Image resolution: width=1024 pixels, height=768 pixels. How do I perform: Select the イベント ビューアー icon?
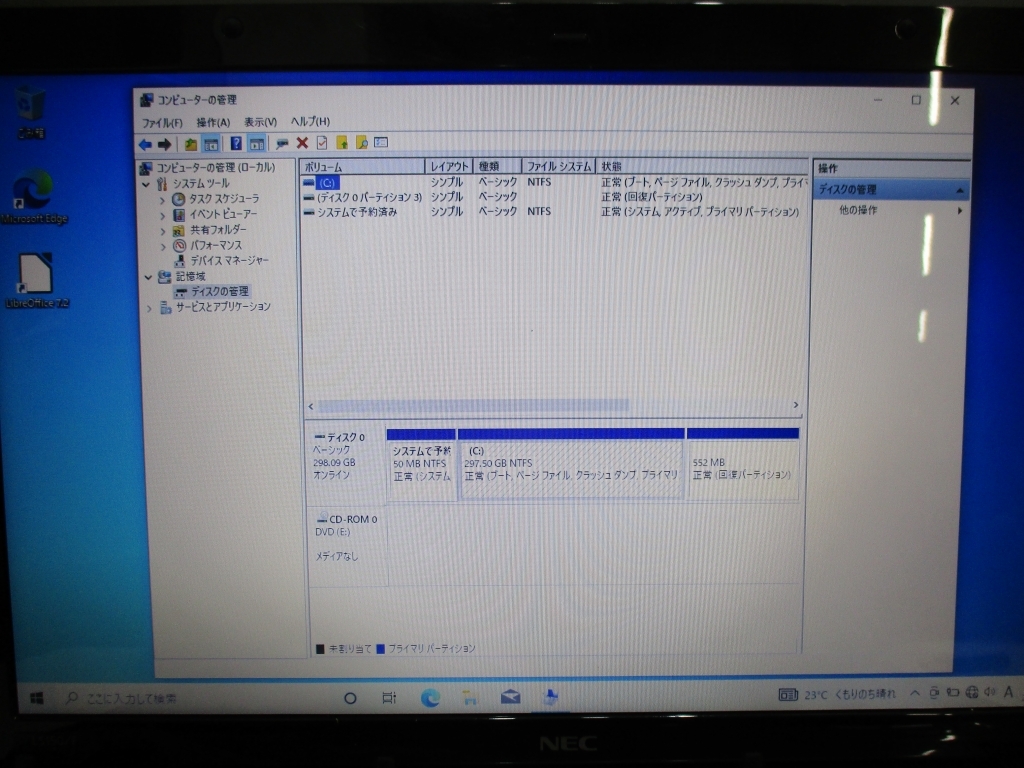(x=178, y=215)
